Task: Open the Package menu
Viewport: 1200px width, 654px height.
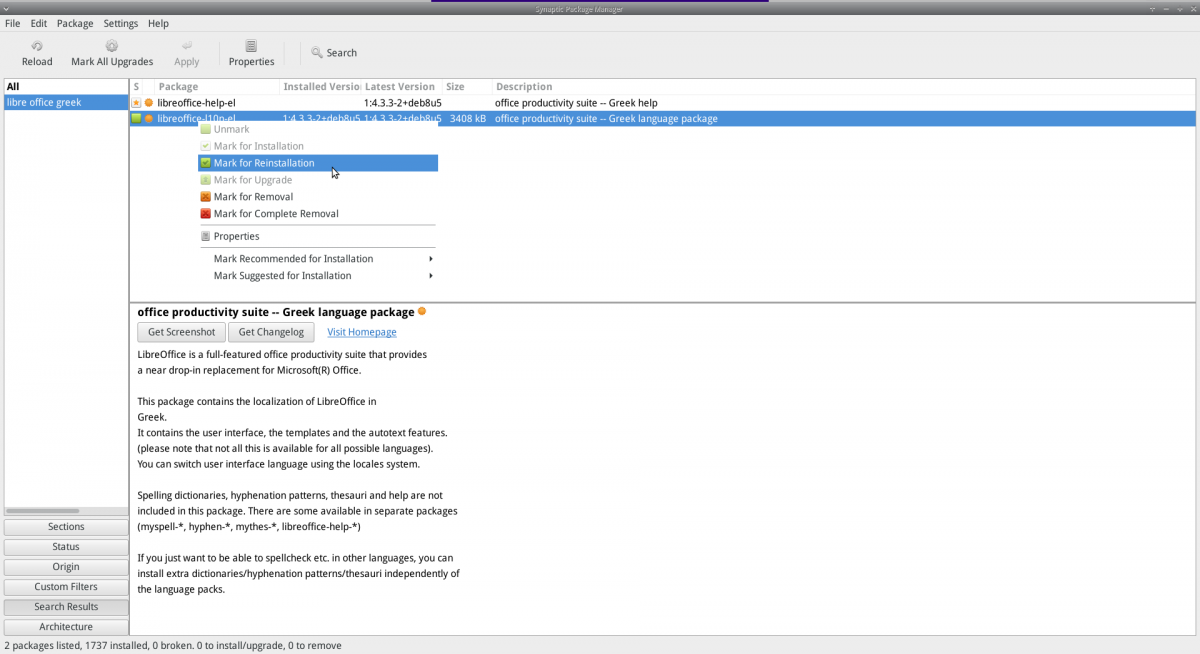Action: coord(75,23)
